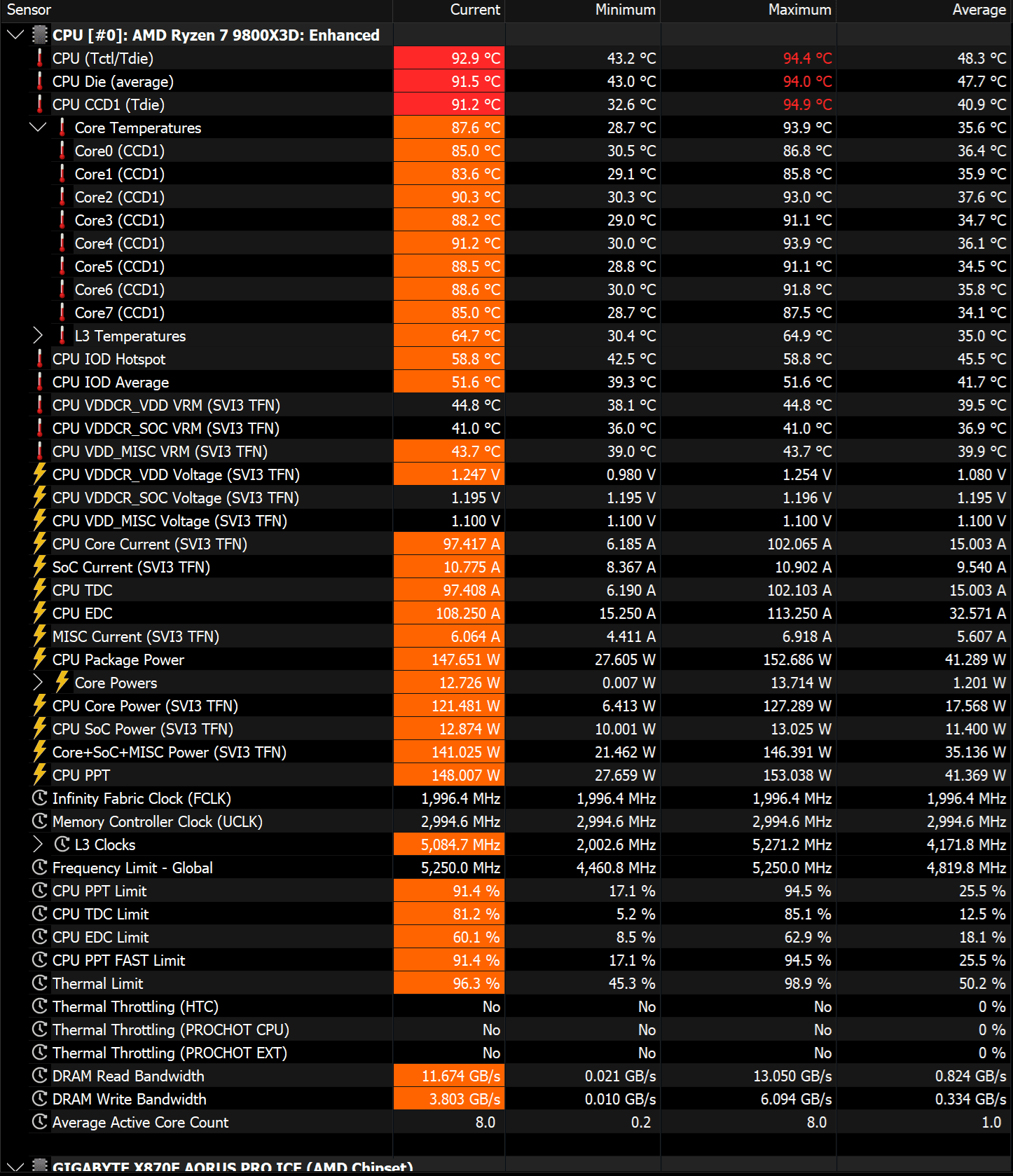Click clock icon for Infinity Fabric Clock (FCLK)
This screenshot has width=1013, height=1176.
(x=40, y=798)
